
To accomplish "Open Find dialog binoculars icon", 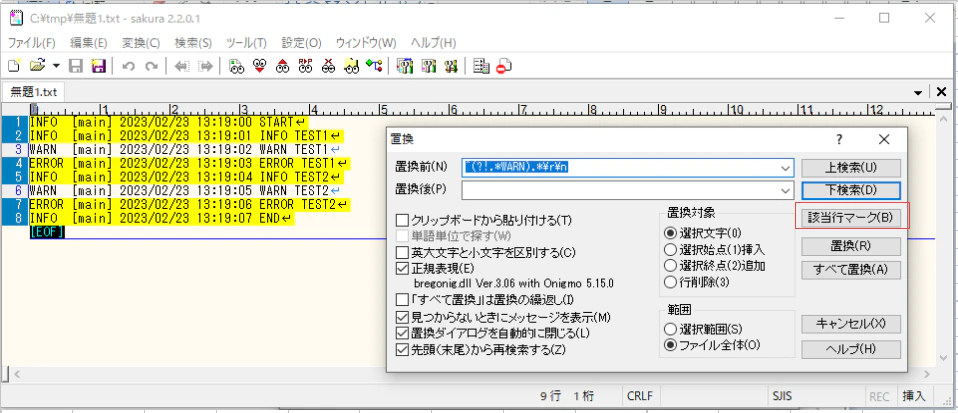I will coord(237,65).
